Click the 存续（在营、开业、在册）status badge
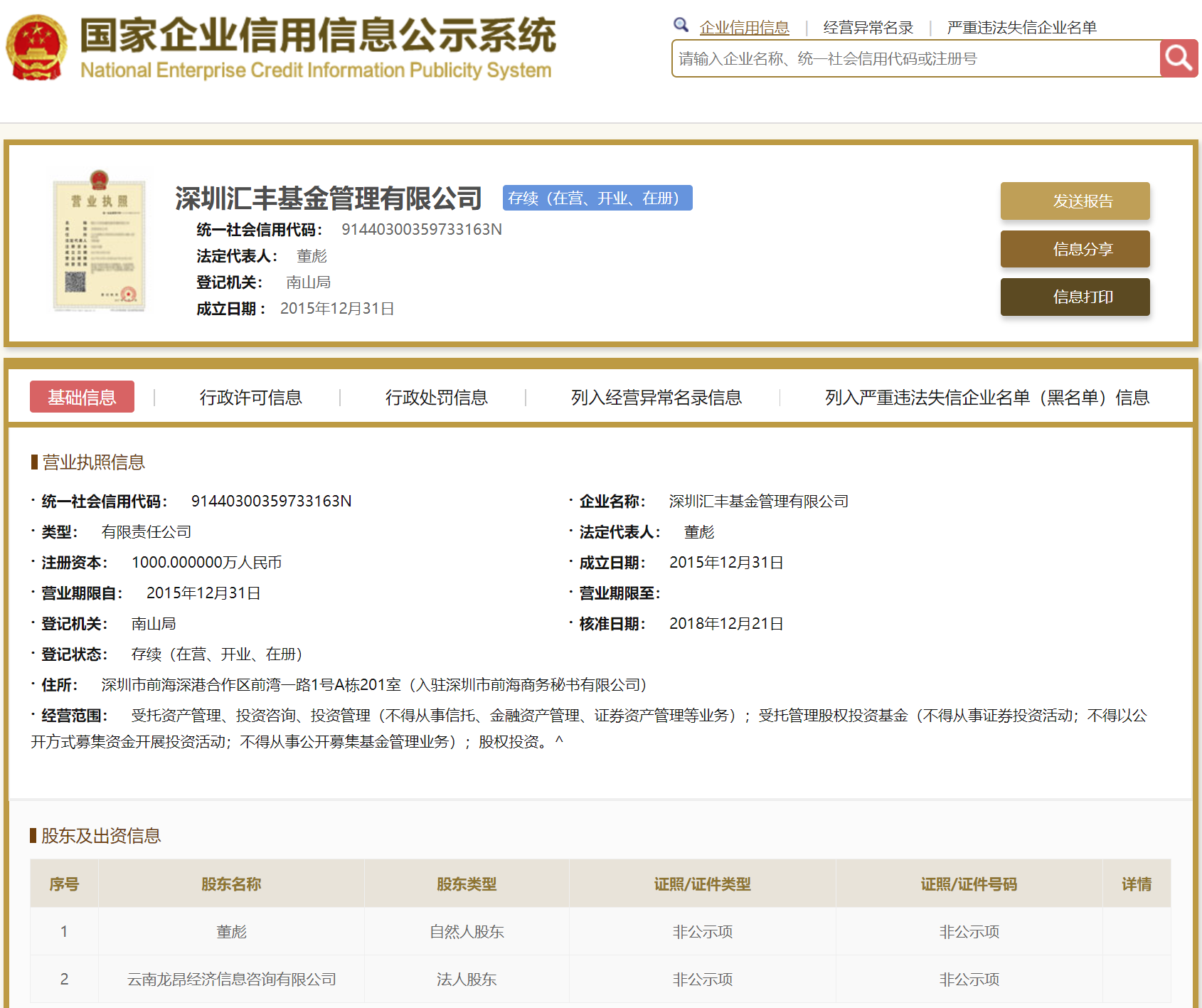 597,198
